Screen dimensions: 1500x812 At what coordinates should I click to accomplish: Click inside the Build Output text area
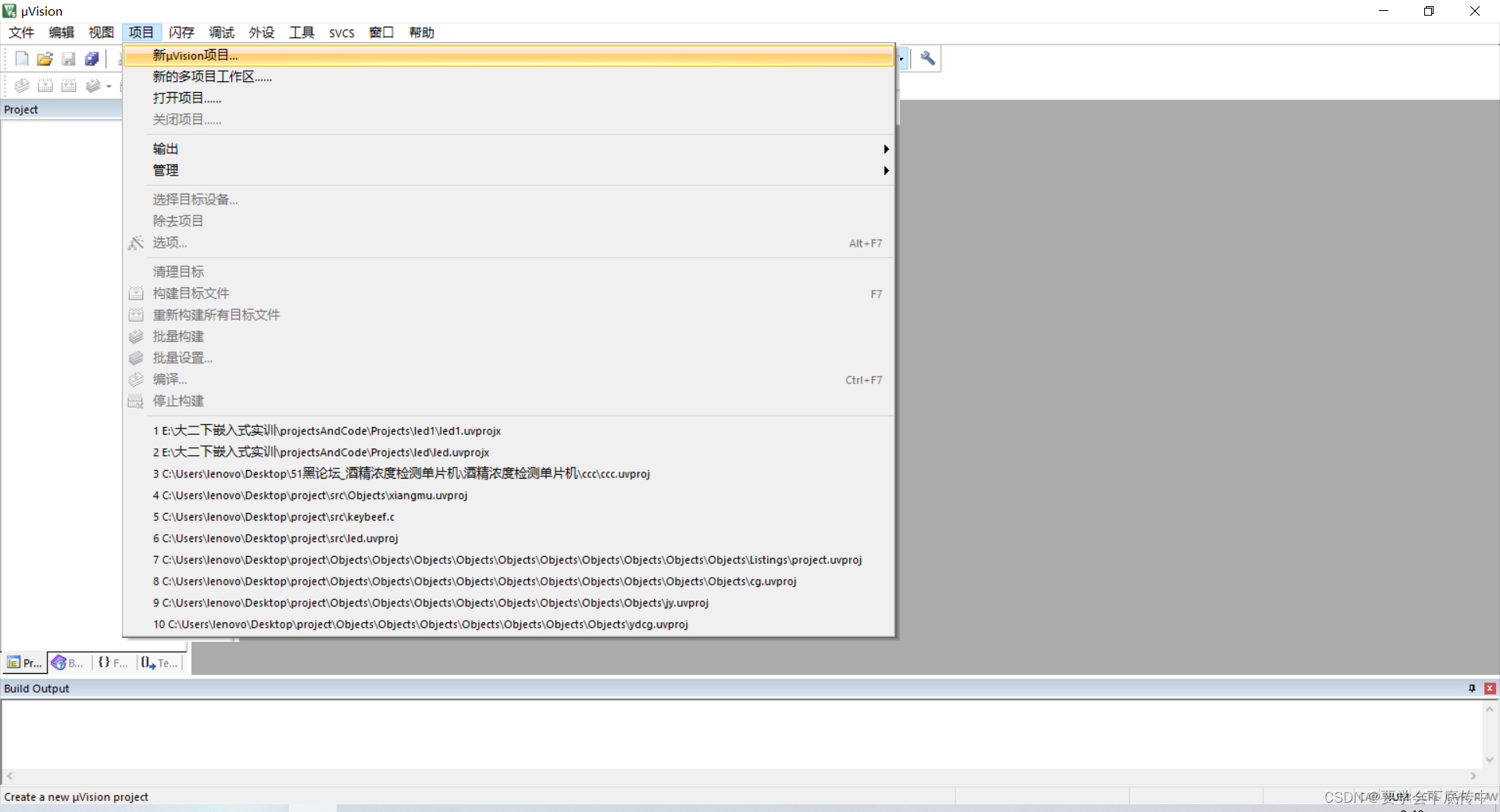click(x=741, y=734)
